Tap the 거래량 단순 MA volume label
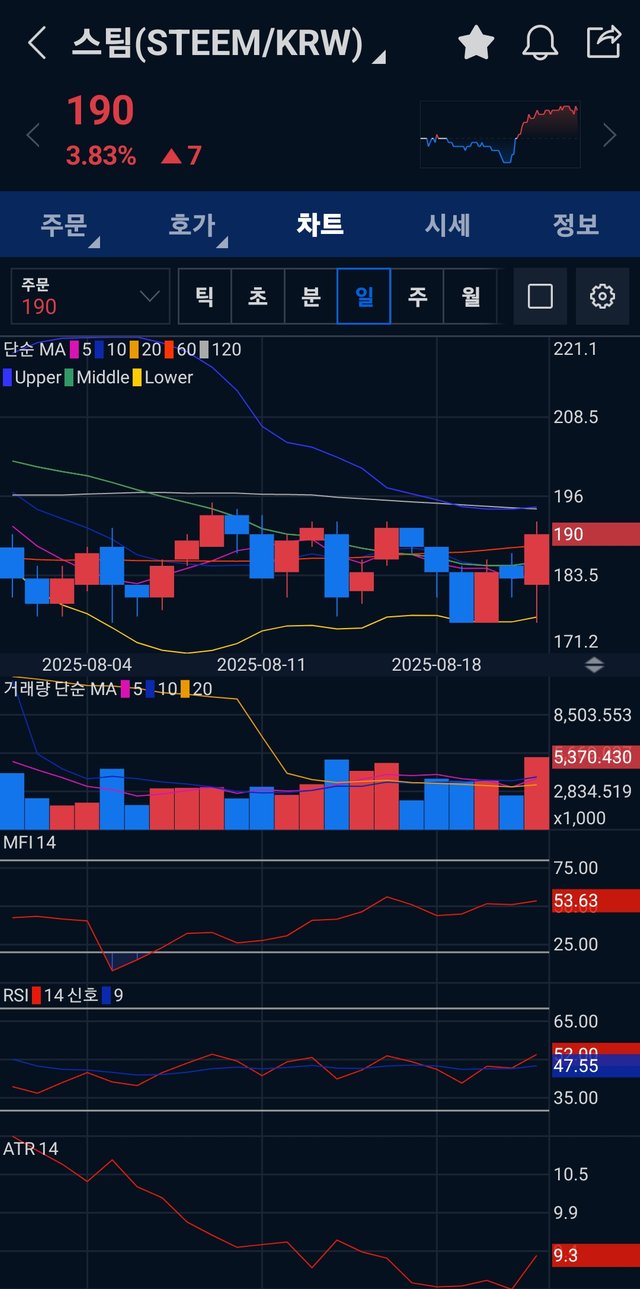 (x=59, y=688)
